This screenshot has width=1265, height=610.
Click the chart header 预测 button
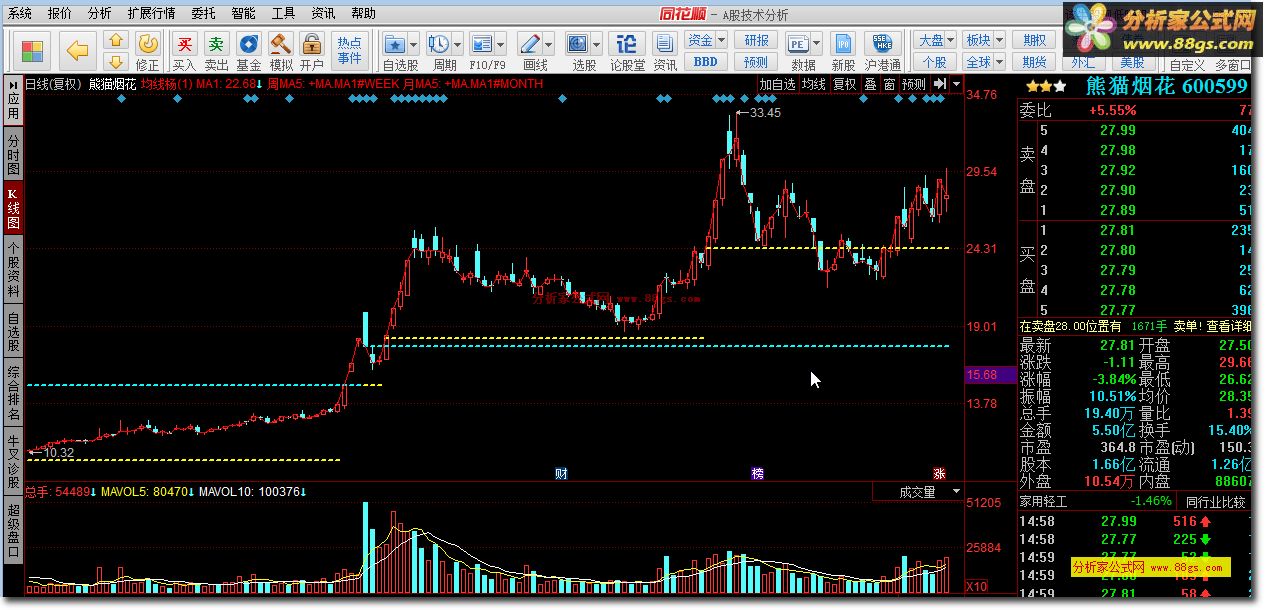pyautogui.click(x=914, y=85)
